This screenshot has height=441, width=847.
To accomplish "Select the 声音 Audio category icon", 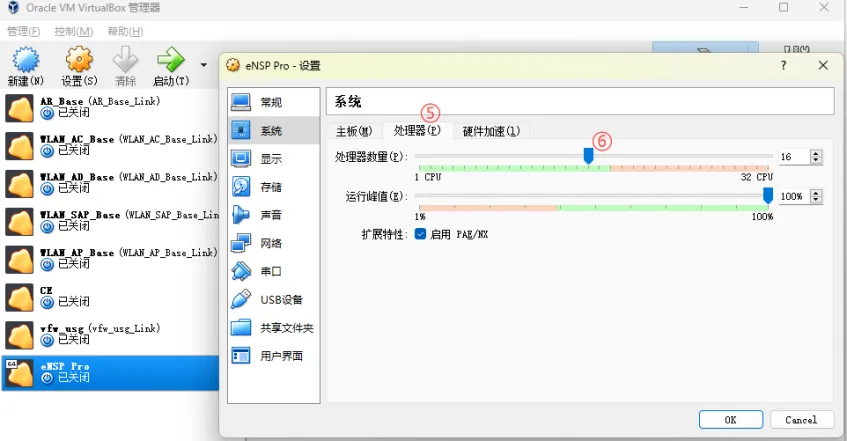I will pos(241,215).
